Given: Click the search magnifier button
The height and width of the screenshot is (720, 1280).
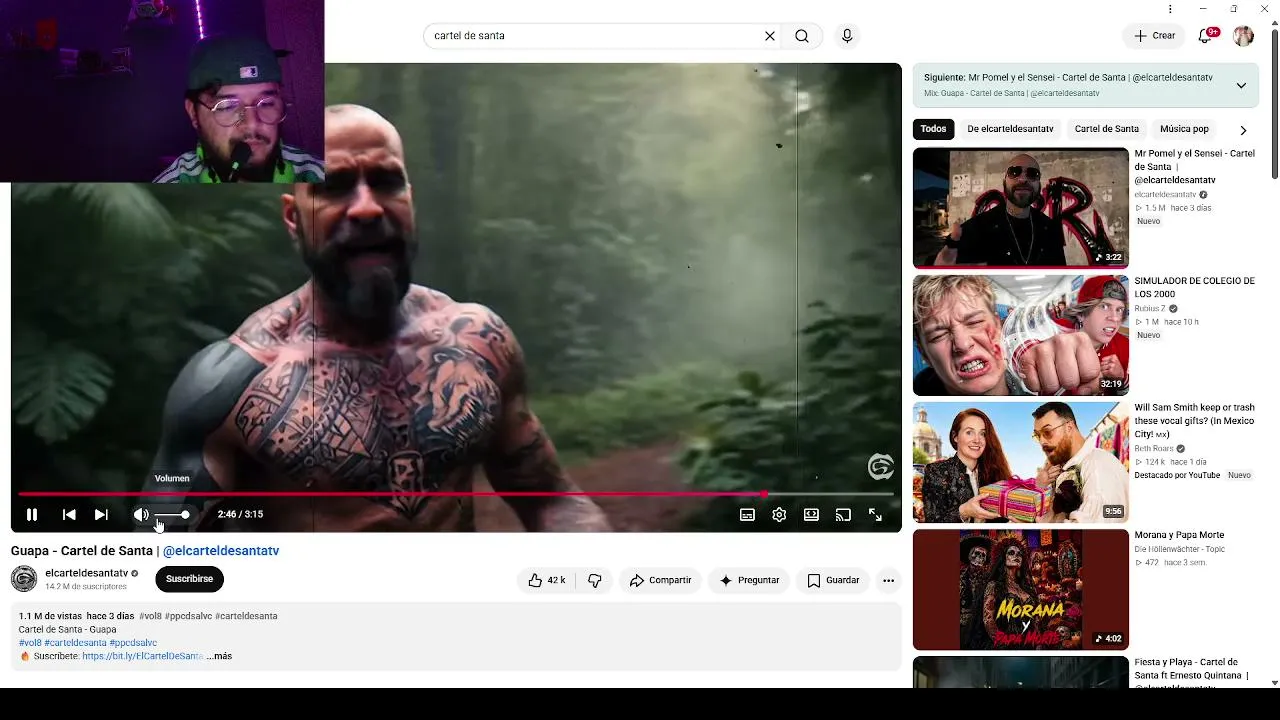Looking at the screenshot, I should coord(802,36).
